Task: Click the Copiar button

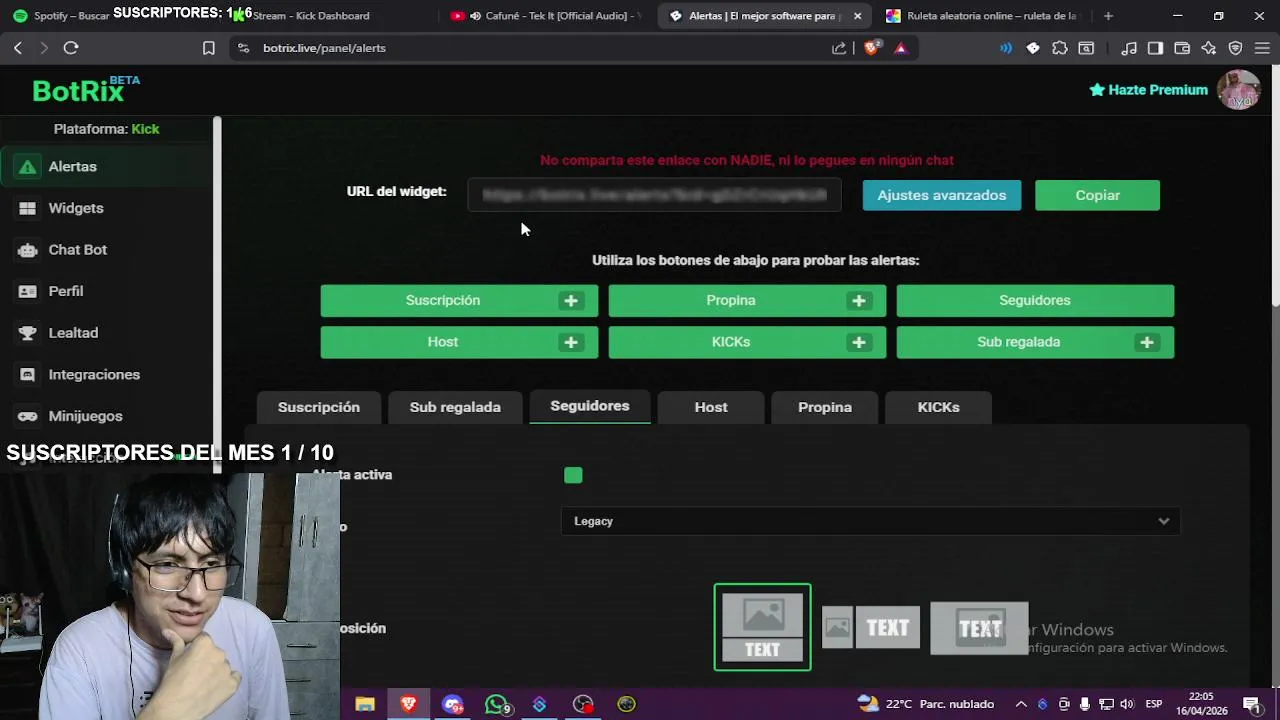Action: 1097,195
